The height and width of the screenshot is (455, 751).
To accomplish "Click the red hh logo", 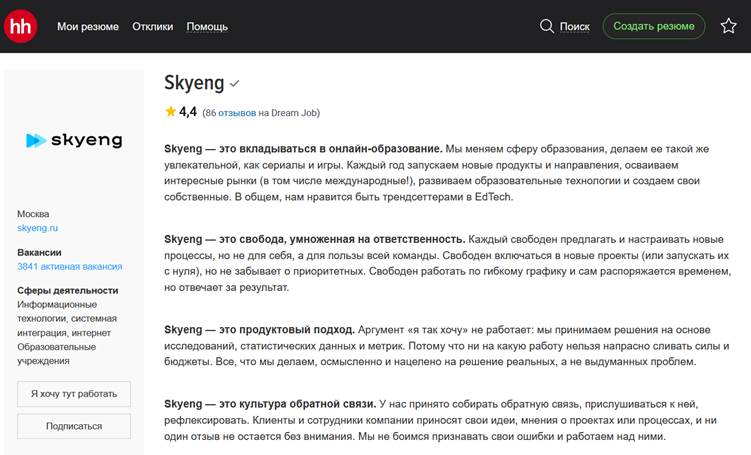I will pyautogui.click(x=21, y=26).
